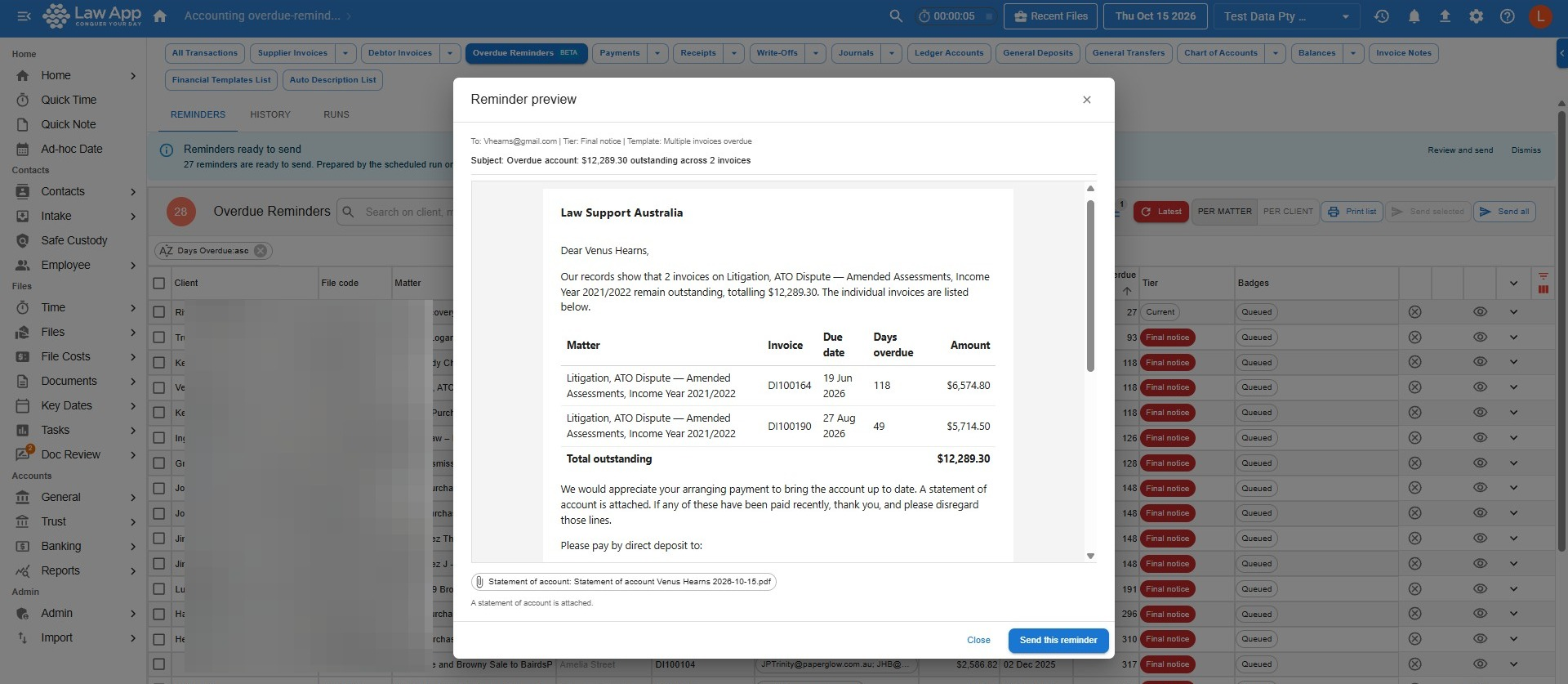Open Test Data Pty company dropdown
1568x684 pixels.
[x=1286, y=16]
